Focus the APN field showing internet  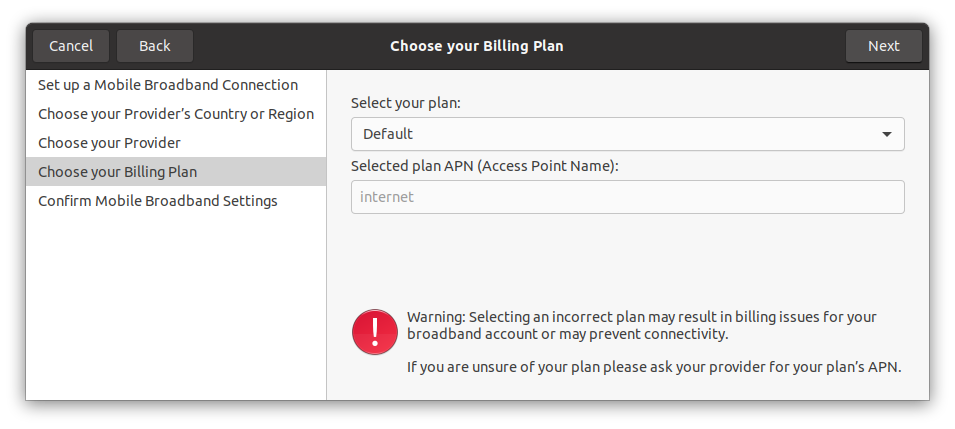tap(627, 197)
